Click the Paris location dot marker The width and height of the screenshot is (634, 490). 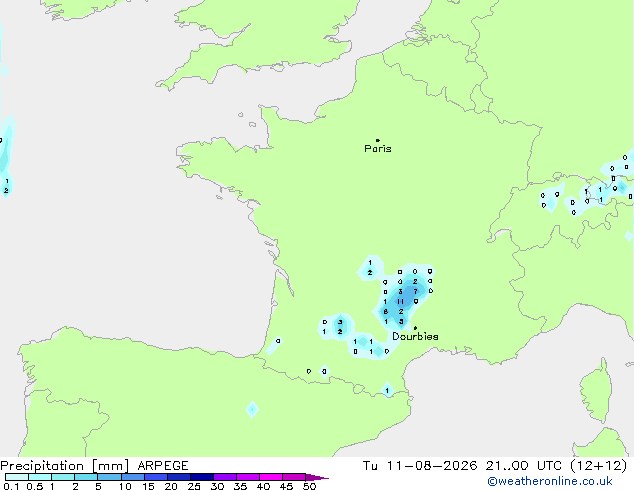click(x=378, y=140)
